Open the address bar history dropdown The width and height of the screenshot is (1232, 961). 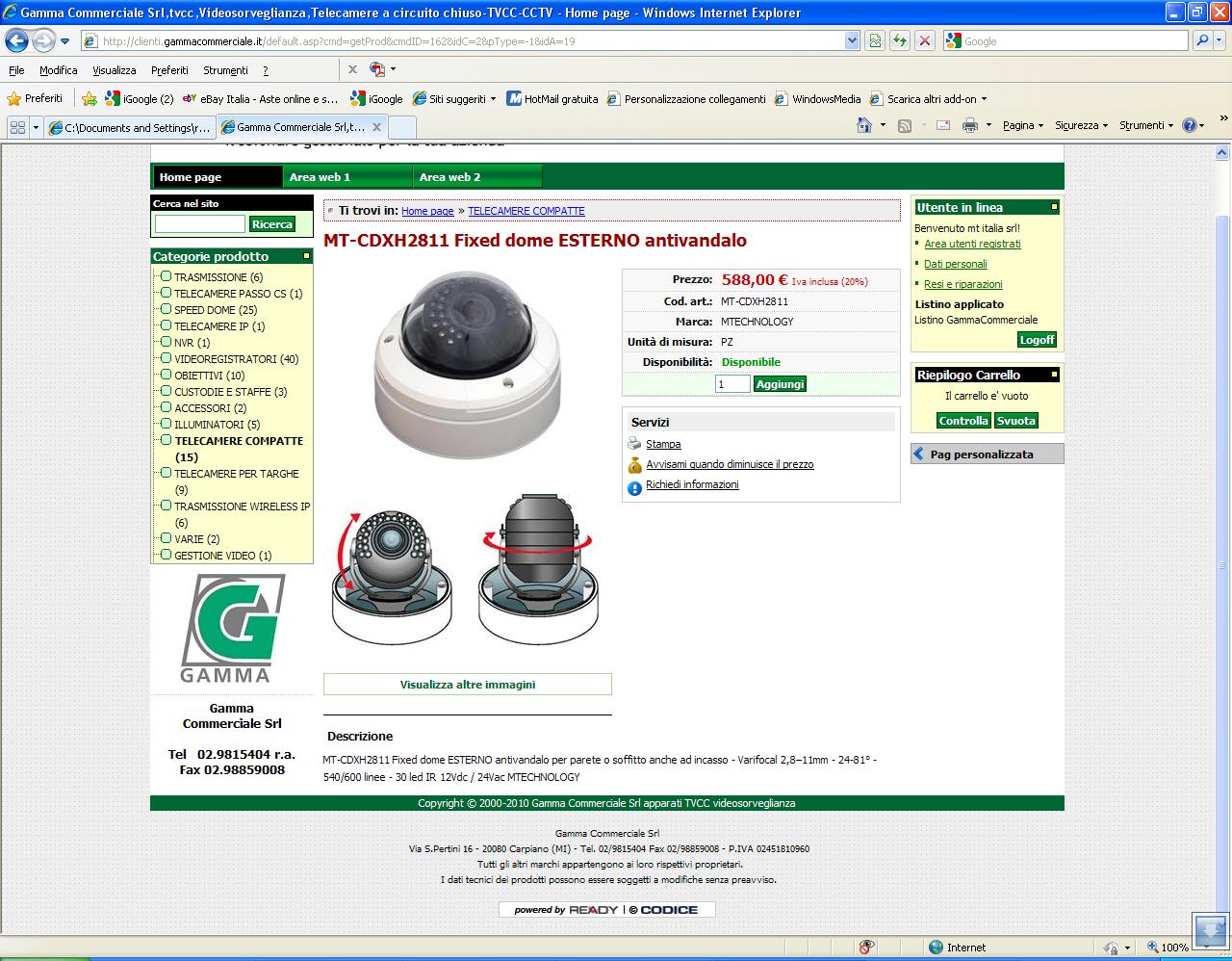click(x=852, y=40)
